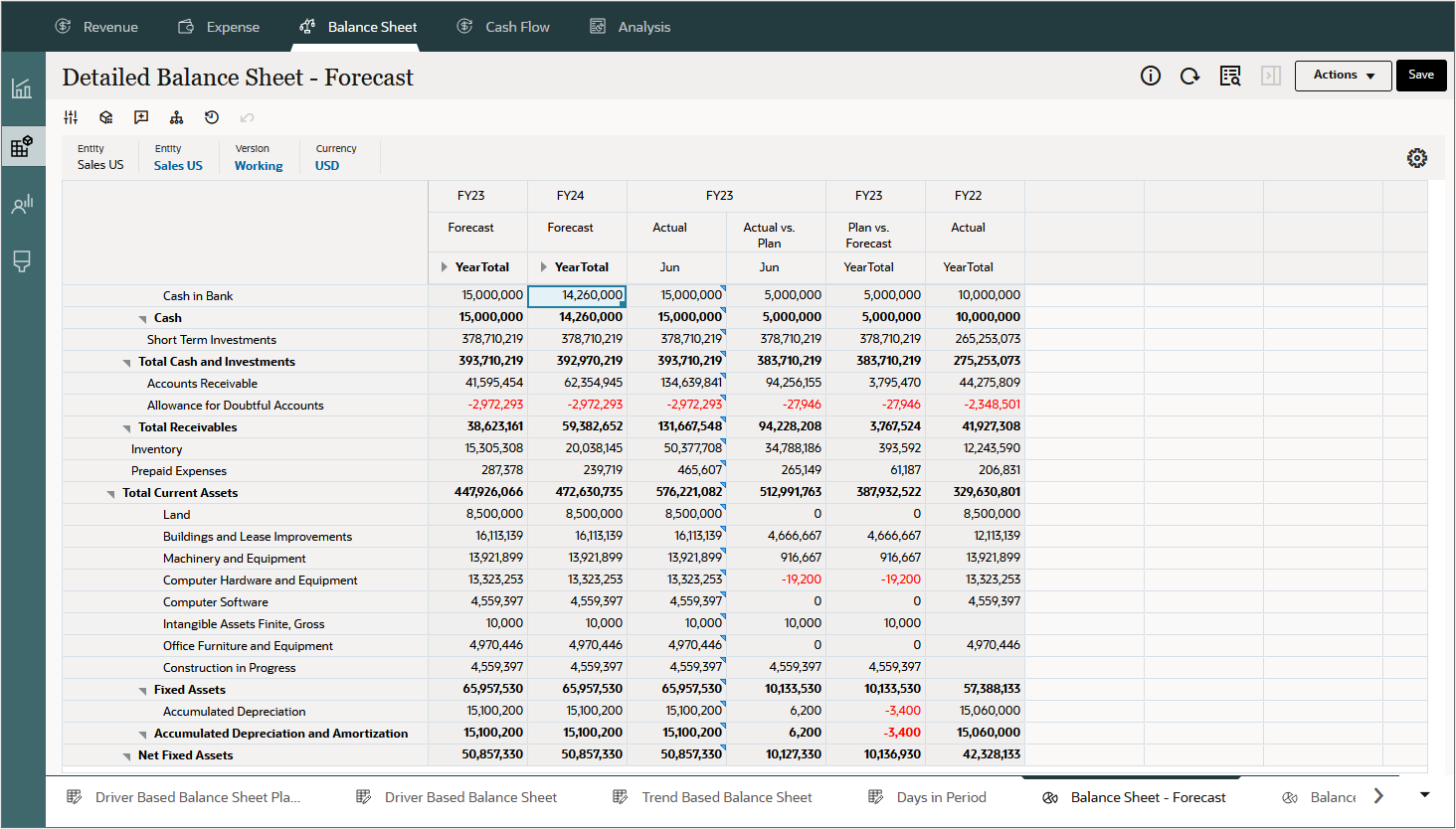Click Computer Software row label
This screenshot has width=1456, height=829.
pos(216,602)
